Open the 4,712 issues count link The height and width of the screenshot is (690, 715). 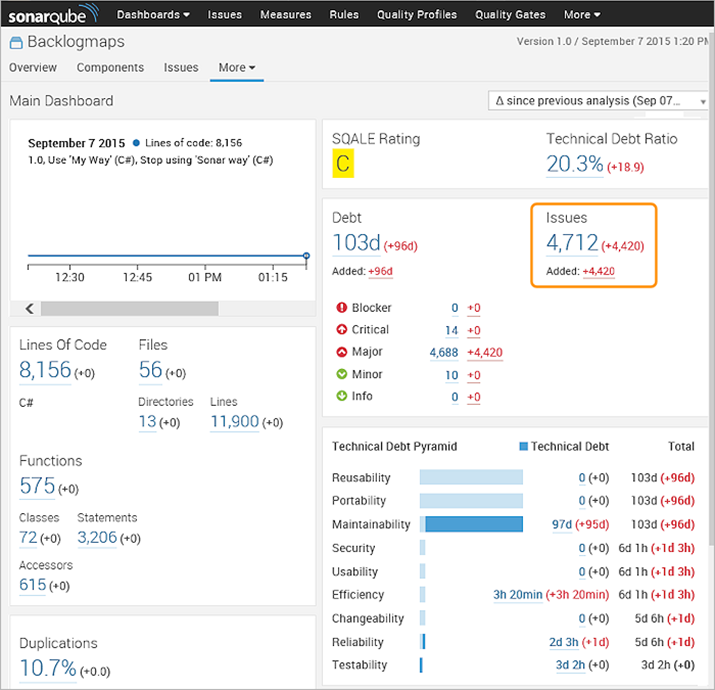click(572, 242)
